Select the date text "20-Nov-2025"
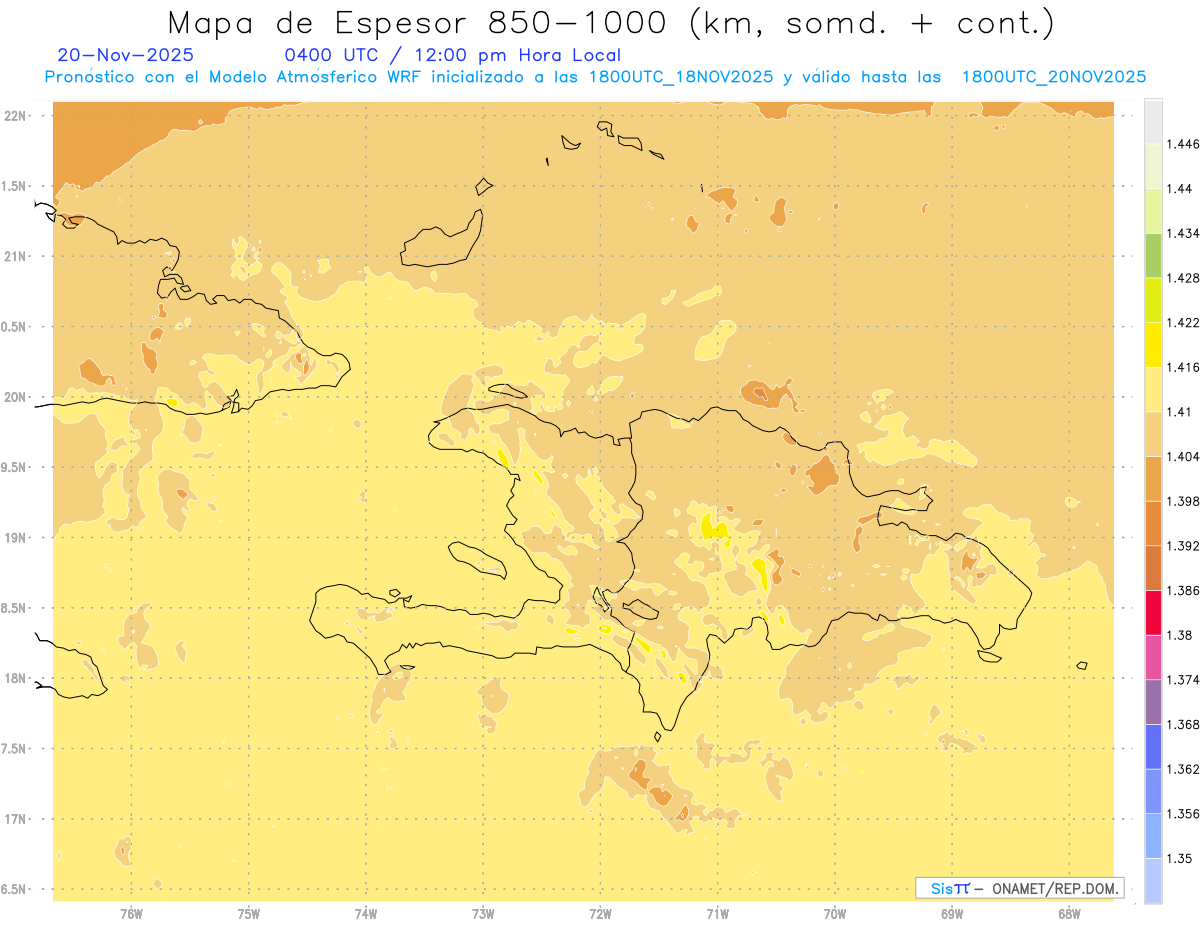Image resolution: width=1200 pixels, height=927 pixels. pyautogui.click(x=126, y=56)
